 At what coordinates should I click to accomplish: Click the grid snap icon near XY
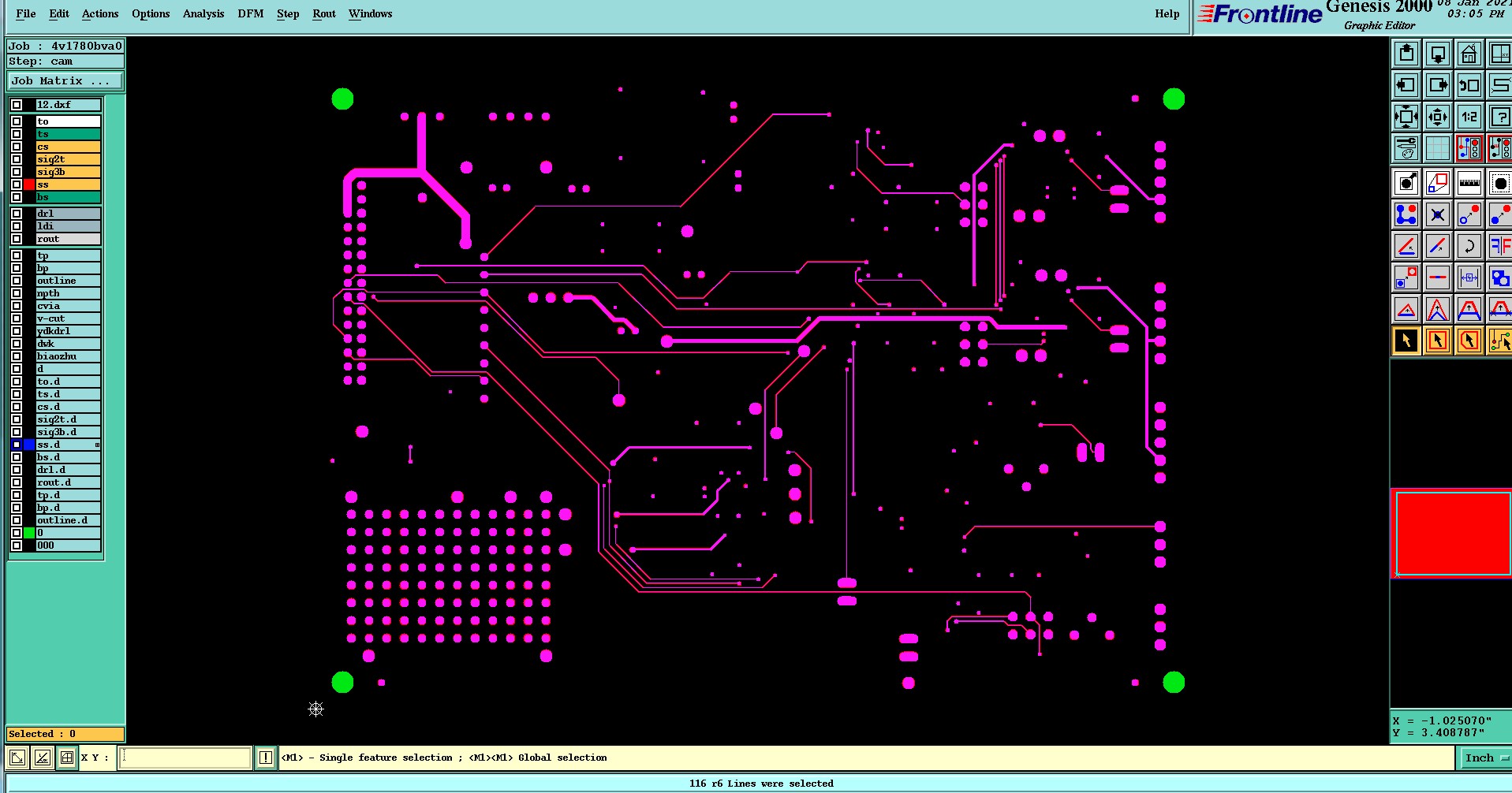coord(67,758)
